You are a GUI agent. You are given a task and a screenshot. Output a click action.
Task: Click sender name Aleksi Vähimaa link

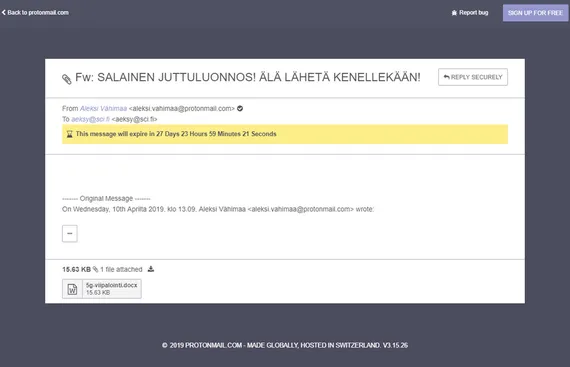[x=103, y=108]
